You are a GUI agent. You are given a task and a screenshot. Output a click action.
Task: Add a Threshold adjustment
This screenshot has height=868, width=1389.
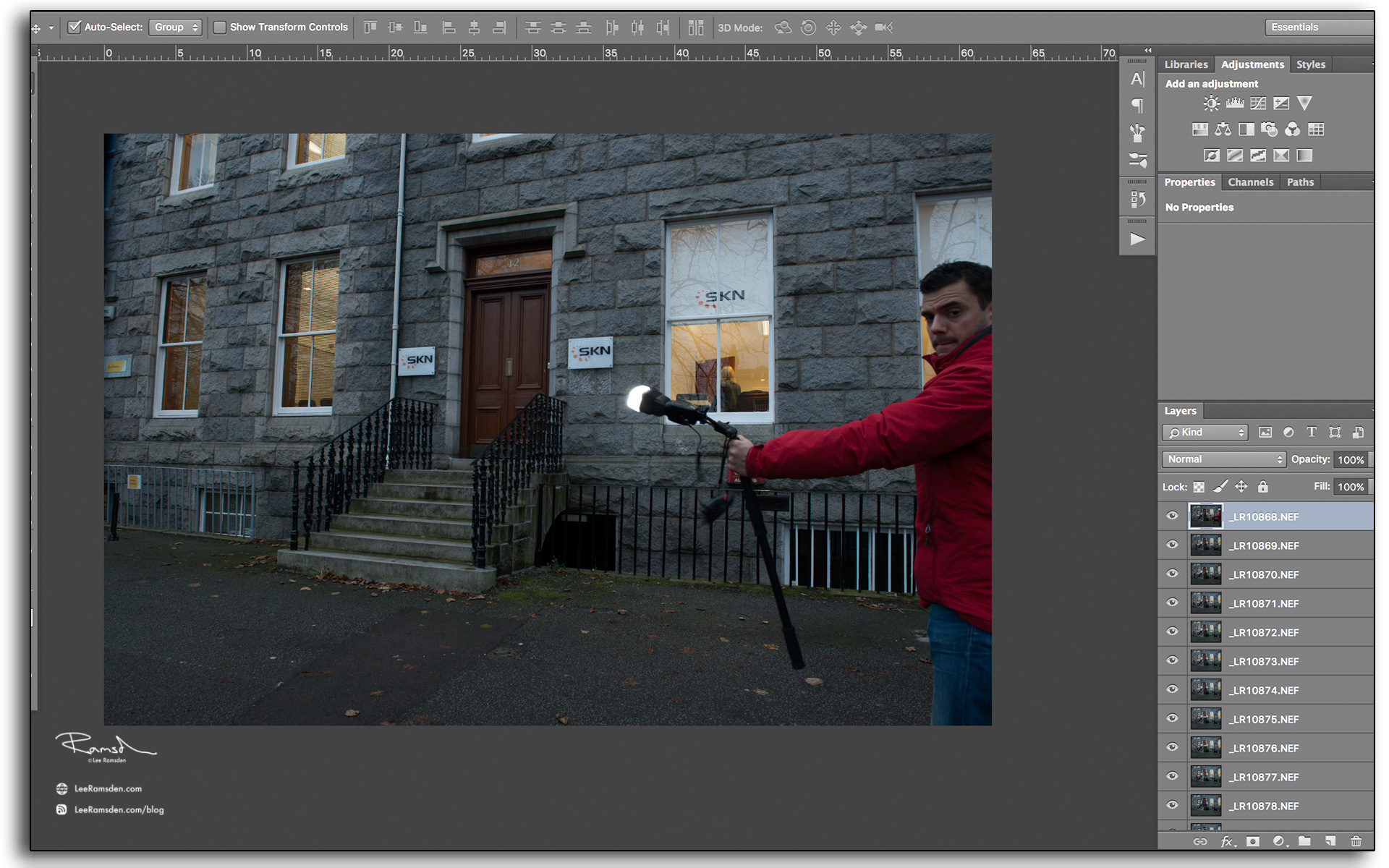(1258, 156)
